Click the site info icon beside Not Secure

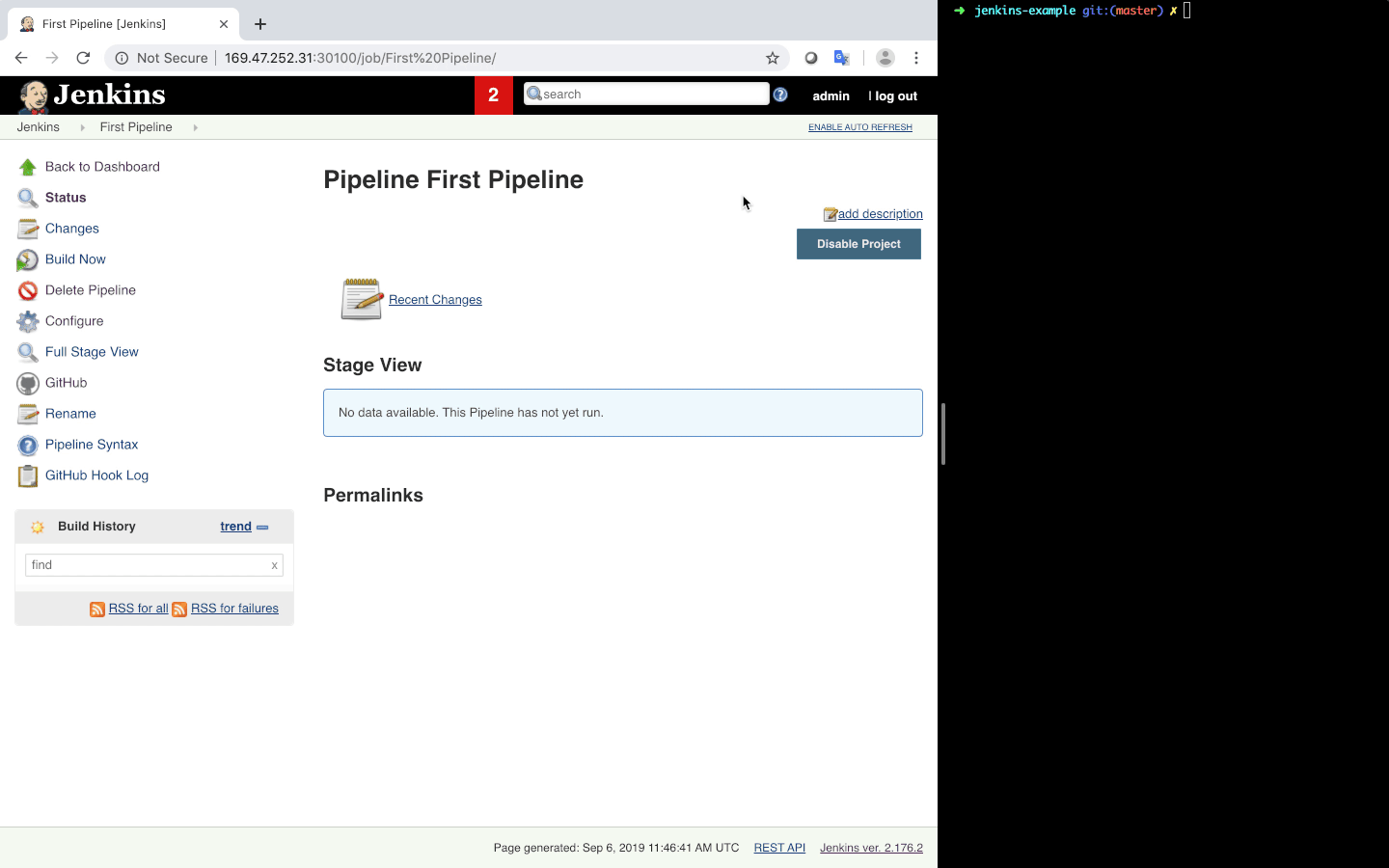click(x=122, y=58)
